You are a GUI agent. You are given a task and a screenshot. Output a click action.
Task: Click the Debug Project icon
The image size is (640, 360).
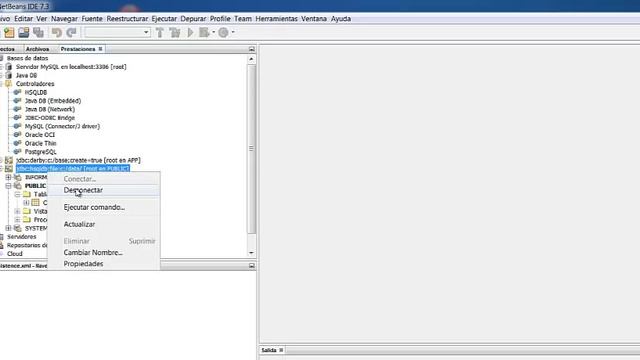tap(204, 32)
